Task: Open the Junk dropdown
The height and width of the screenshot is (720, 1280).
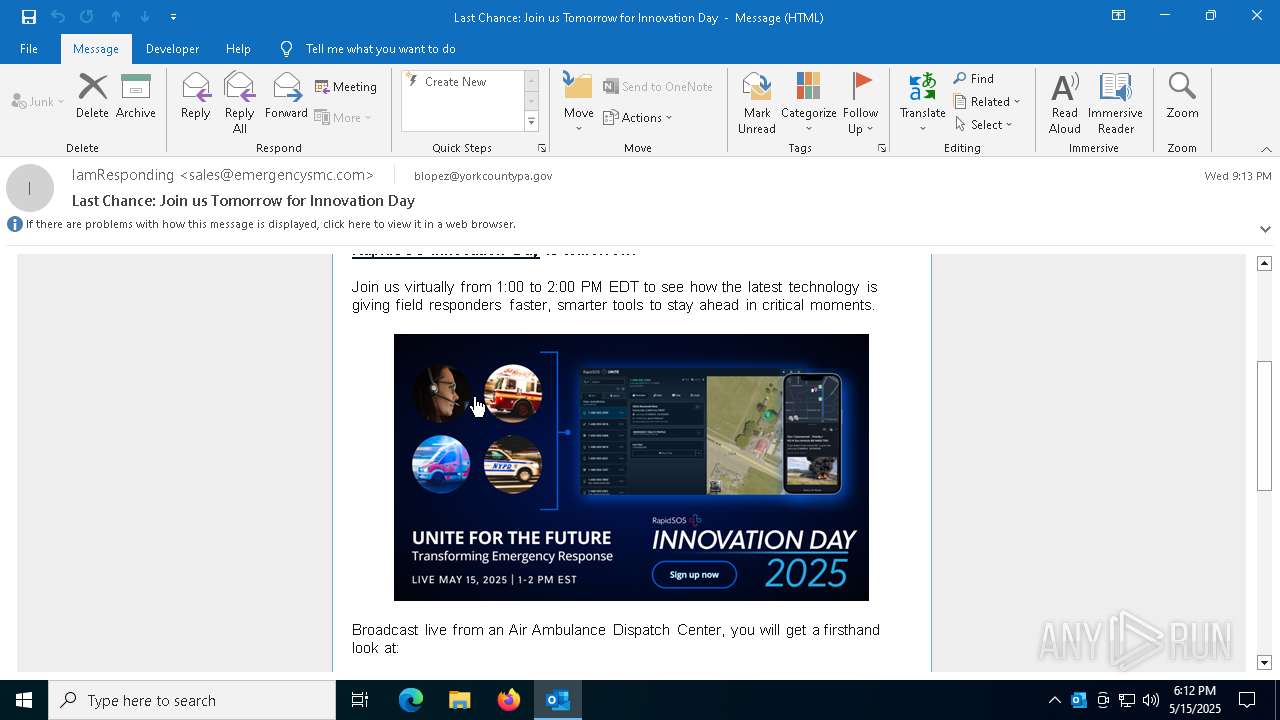Action: coord(38,102)
